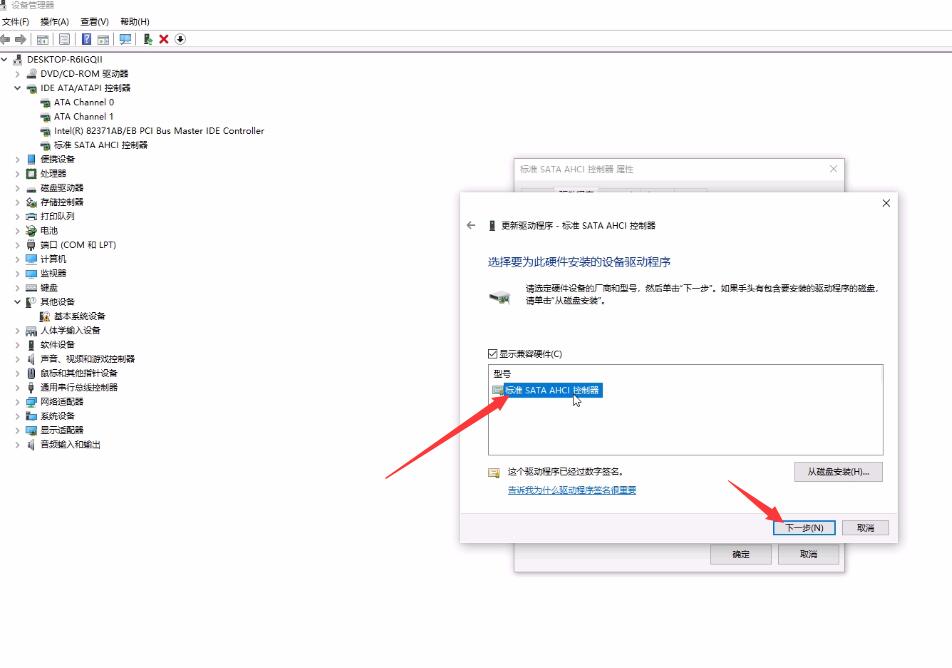Select 标准 SATA AHCI 控制器 in device tree
The height and width of the screenshot is (668, 952).
[x=101, y=145]
